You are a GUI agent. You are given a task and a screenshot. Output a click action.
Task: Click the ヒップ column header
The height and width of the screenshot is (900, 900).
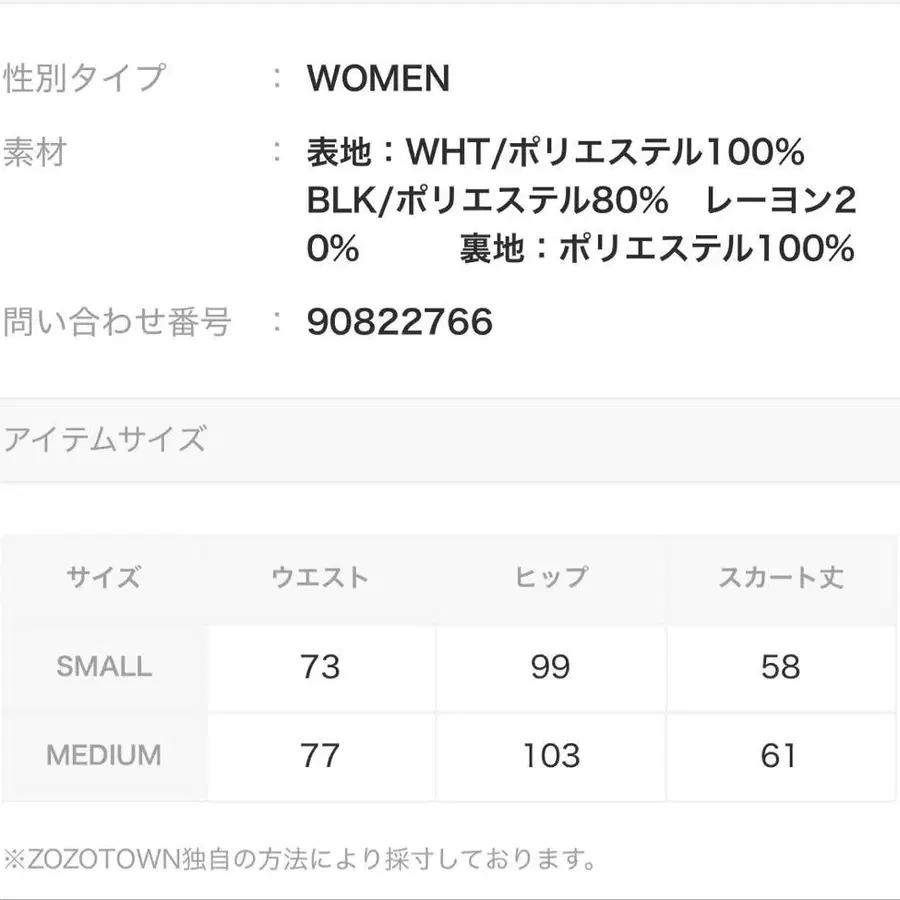point(550,577)
